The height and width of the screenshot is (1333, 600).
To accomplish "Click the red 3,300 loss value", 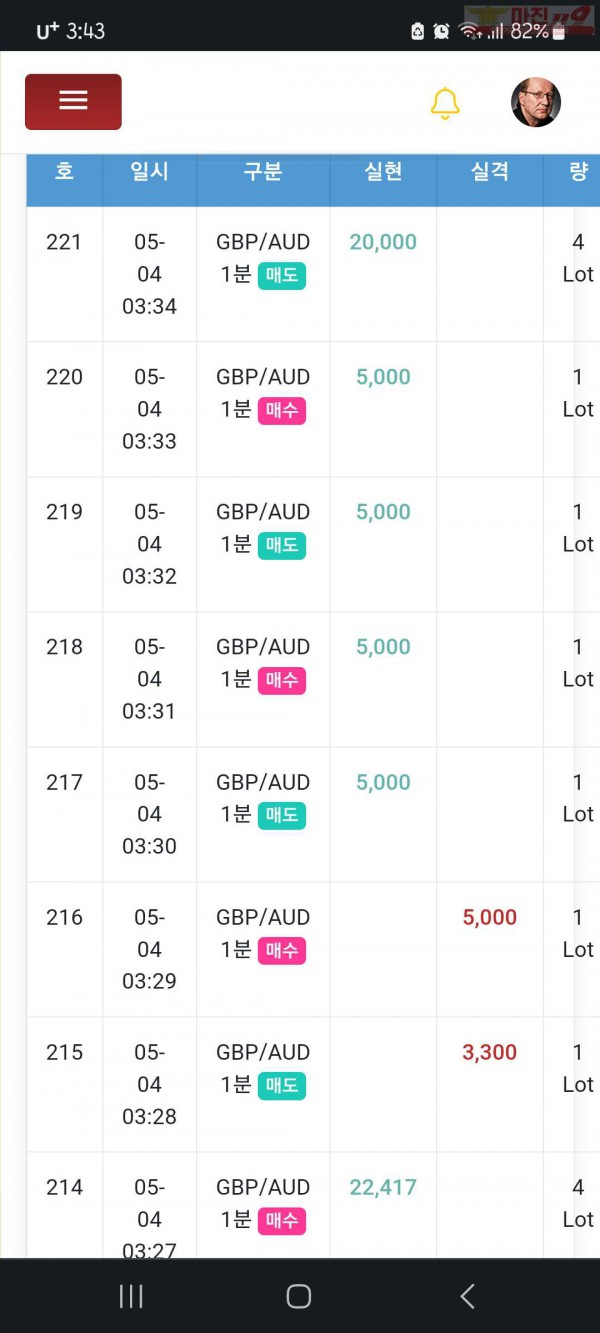I will coord(490,1052).
